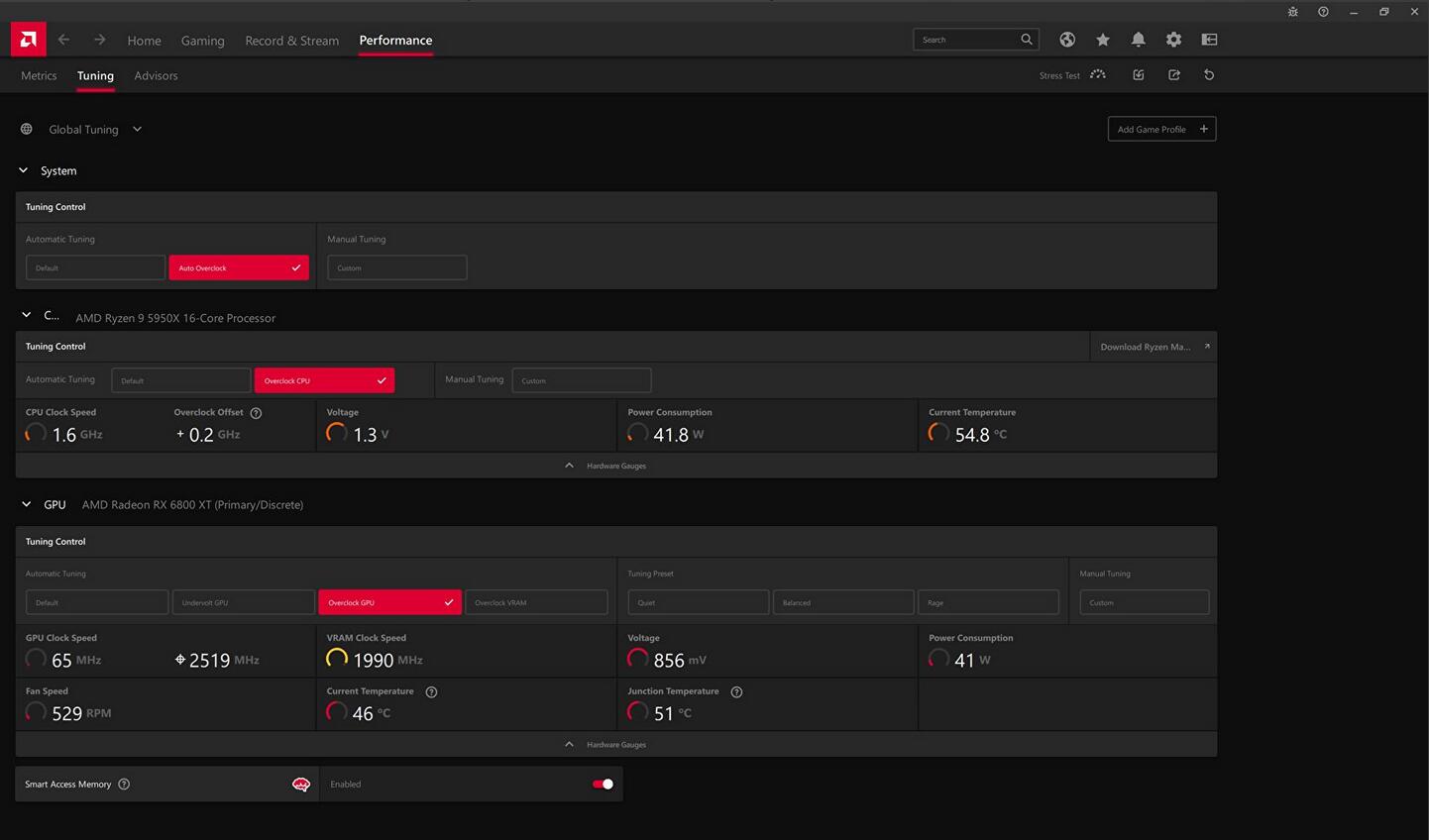Show help for Overclock Offset

coord(256,413)
